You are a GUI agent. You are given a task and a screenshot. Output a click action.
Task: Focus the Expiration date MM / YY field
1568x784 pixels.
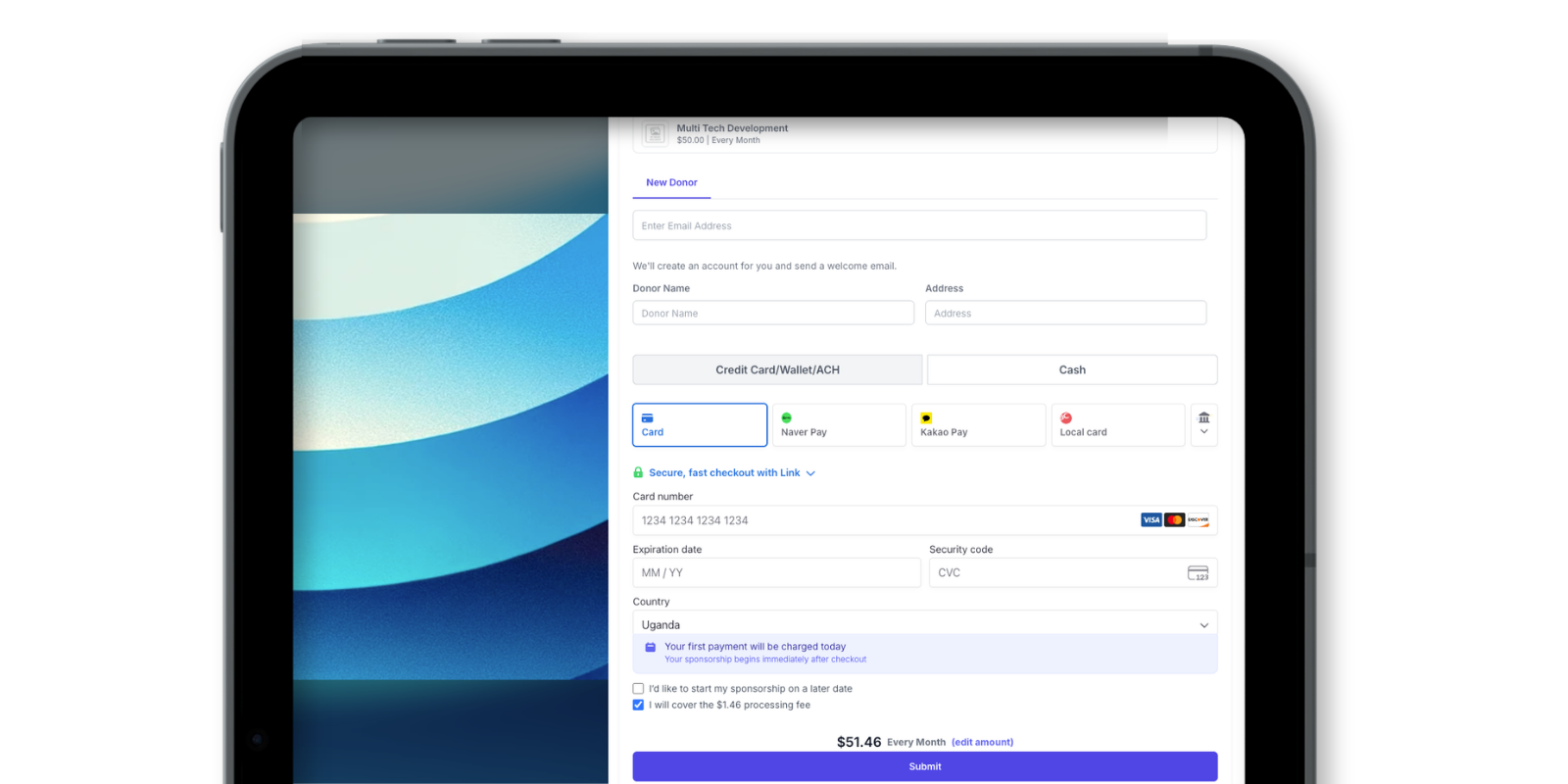pyautogui.click(x=777, y=572)
